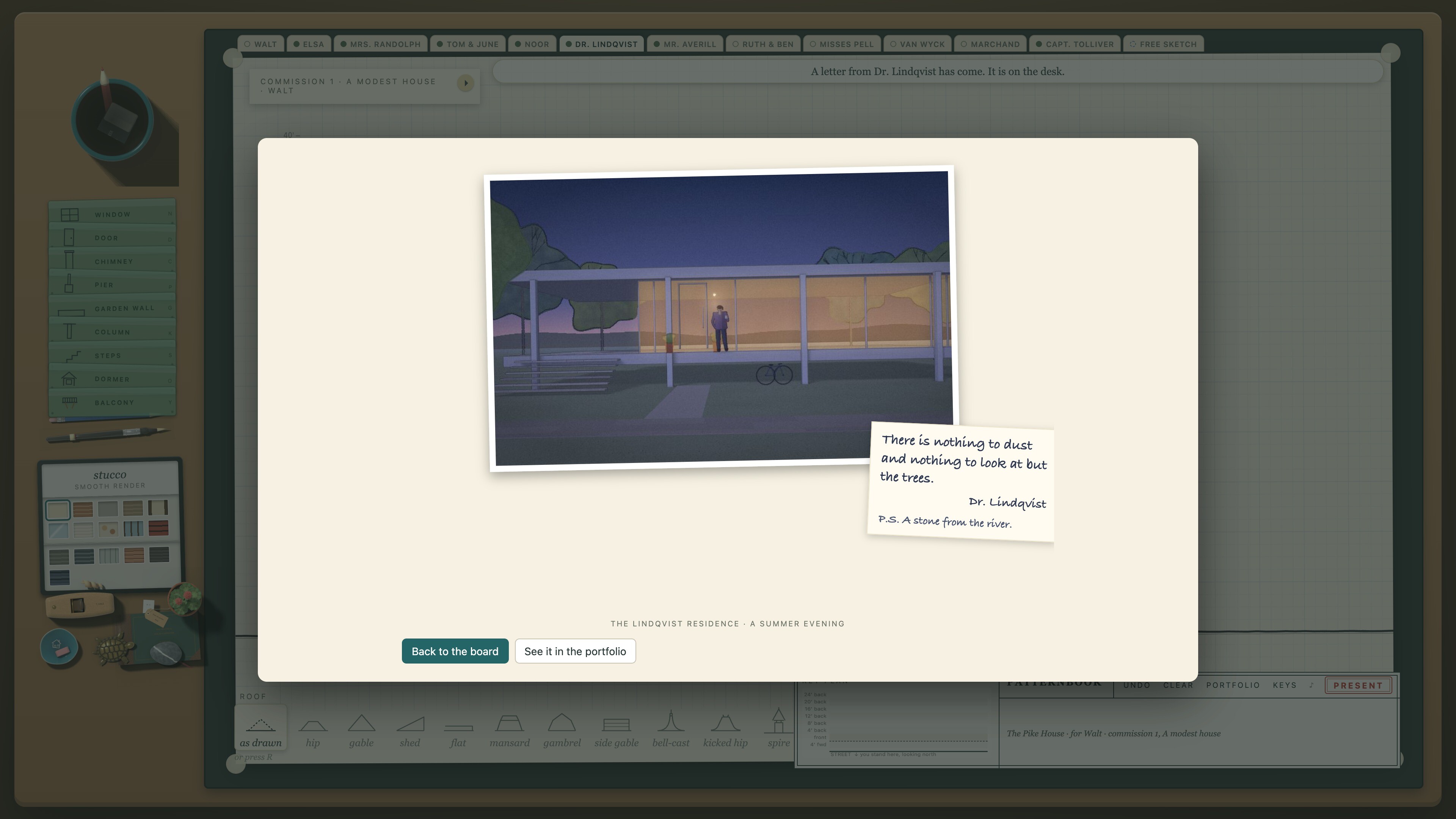Select the 'as drawn' roof option
Viewport: 1456px width, 819px height.
click(x=260, y=728)
